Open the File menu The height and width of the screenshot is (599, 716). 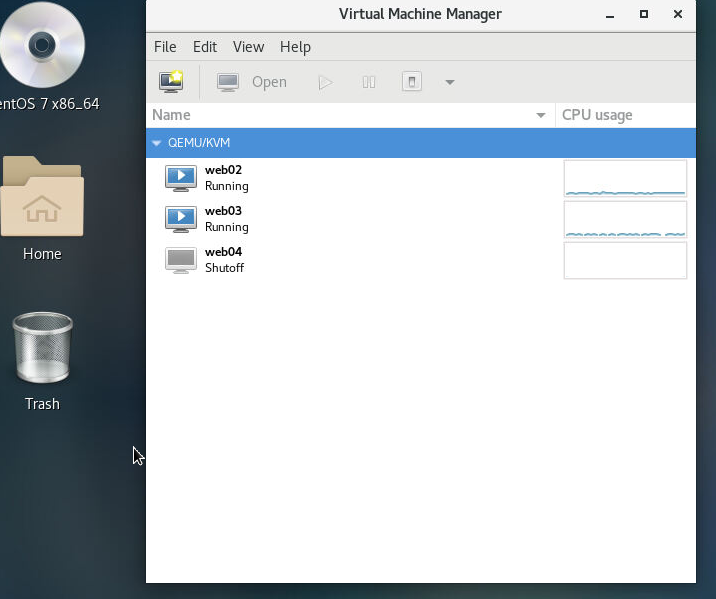(165, 47)
